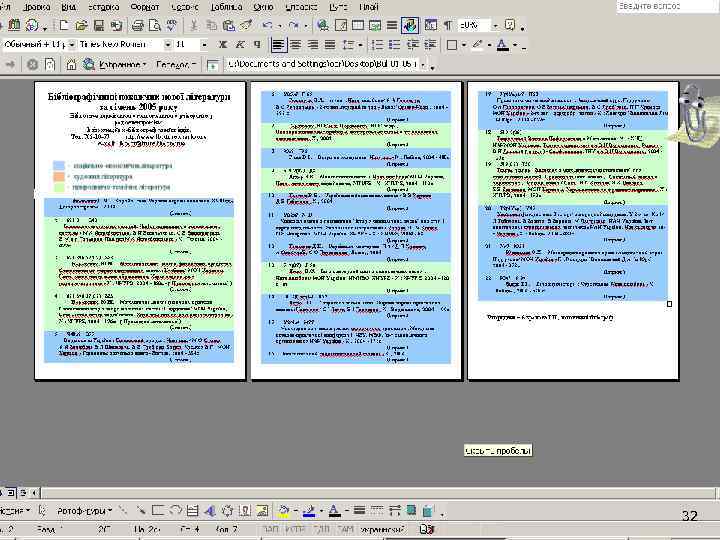Open the paragraph style dropdown
Viewport: 720px width, 540px height.
click(x=72, y=45)
